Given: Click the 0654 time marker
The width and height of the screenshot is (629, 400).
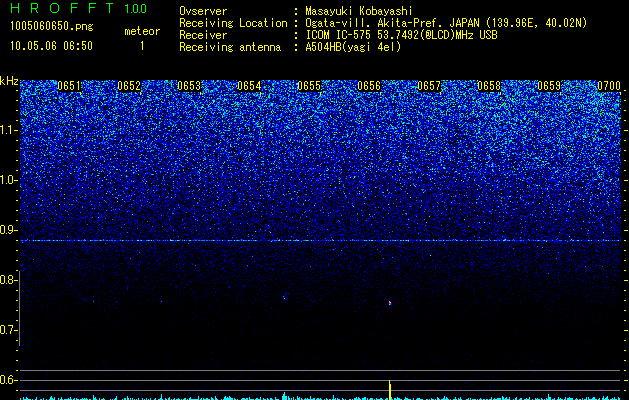Looking at the screenshot, I should pos(249,86).
